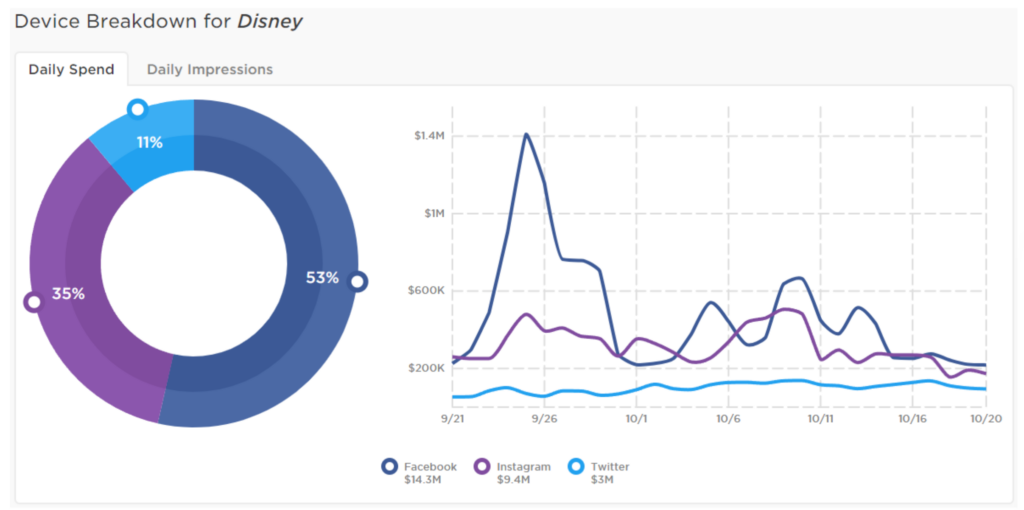Click the 9/21 date label
The width and height of the screenshot is (1024, 510).
(452, 419)
